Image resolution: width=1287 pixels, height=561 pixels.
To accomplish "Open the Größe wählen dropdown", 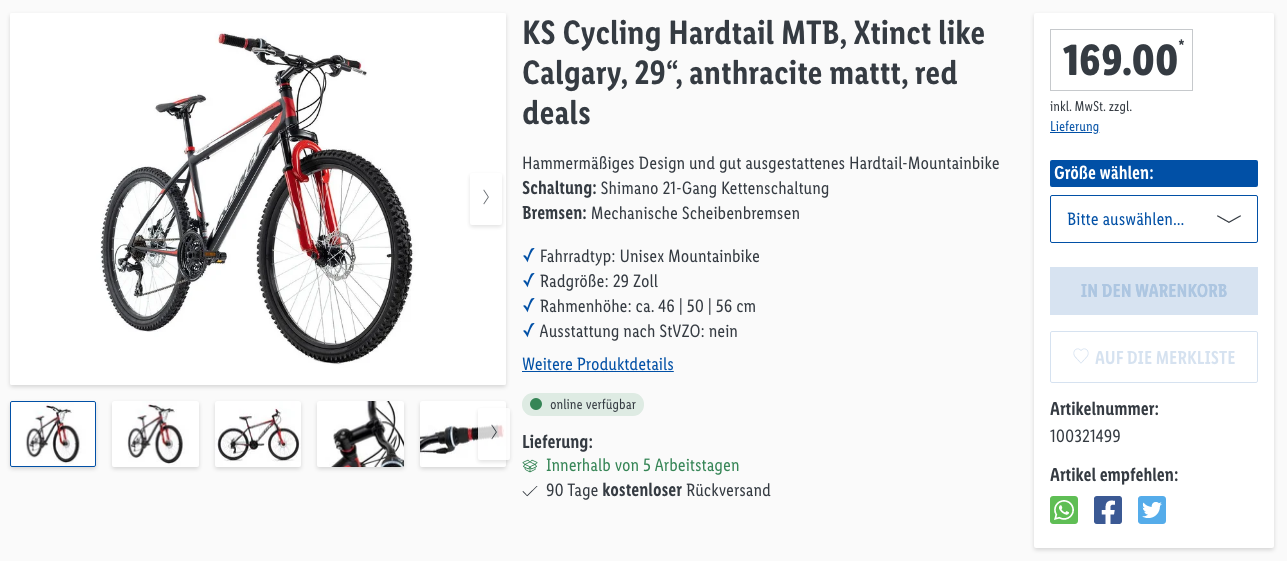I will tap(1153, 219).
